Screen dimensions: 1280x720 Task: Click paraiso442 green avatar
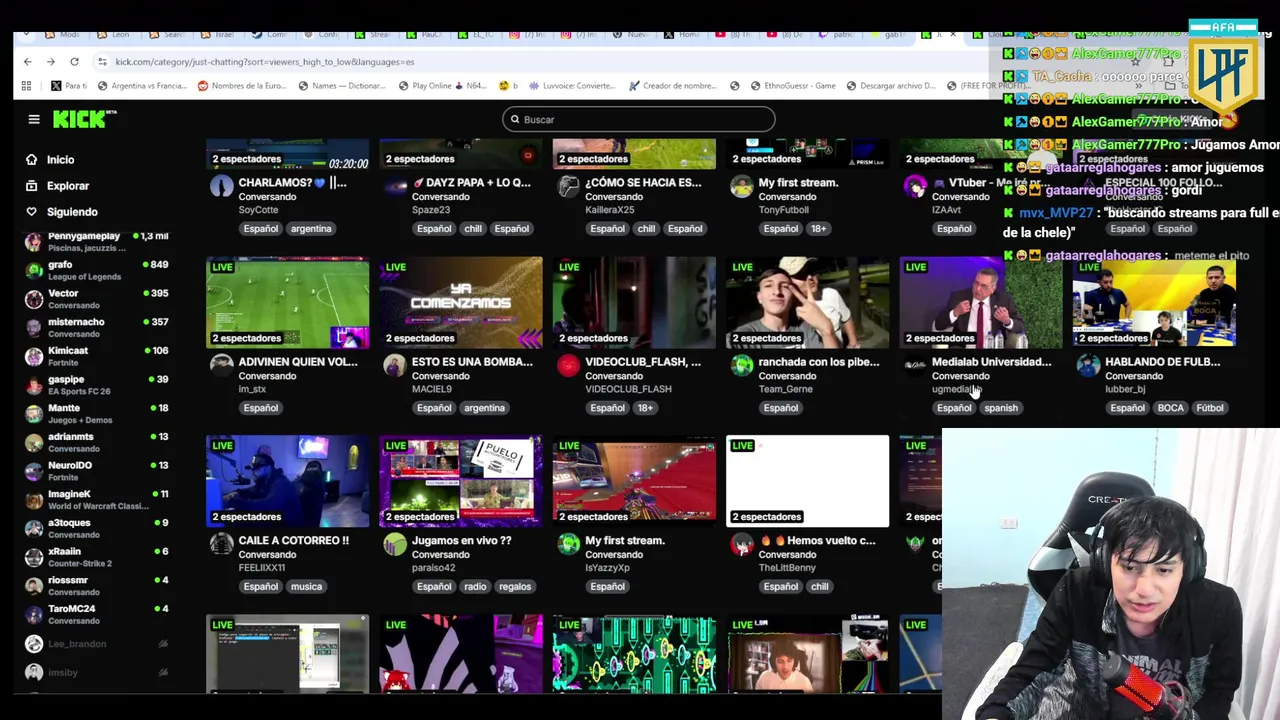tap(395, 545)
